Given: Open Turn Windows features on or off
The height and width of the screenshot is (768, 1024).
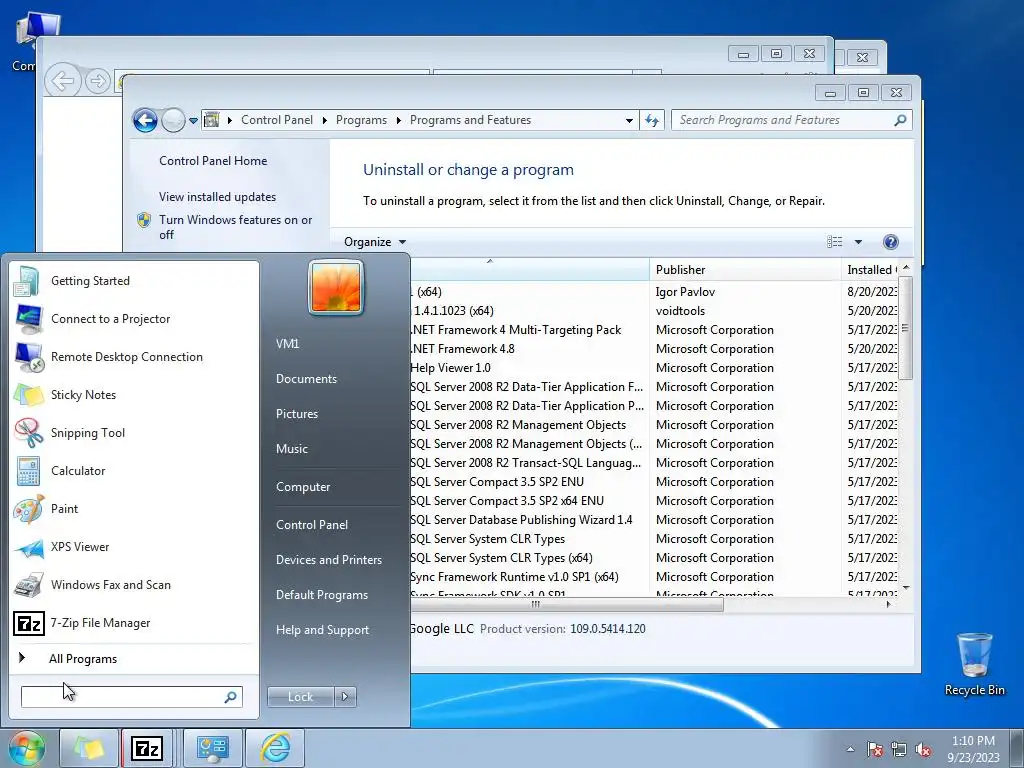Looking at the screenshot, I should pyautogui.click(x=236, y=227).
